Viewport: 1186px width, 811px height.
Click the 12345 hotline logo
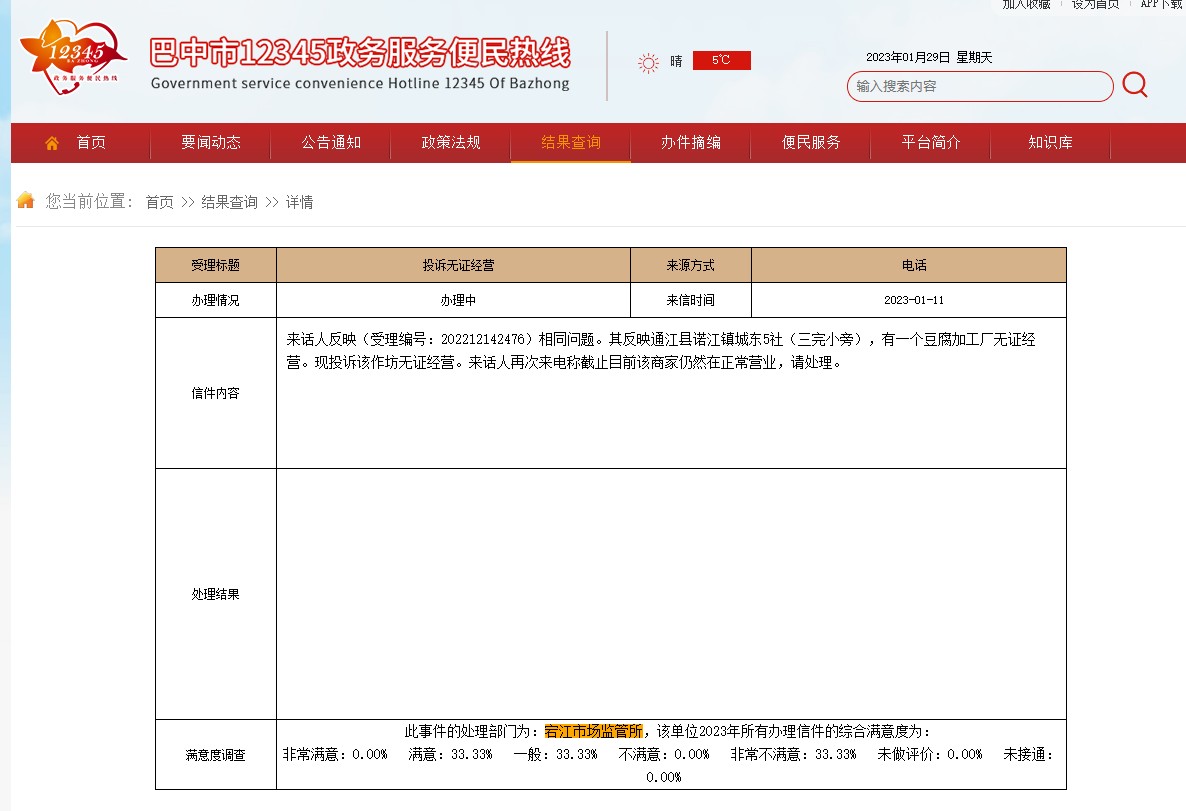click(x=73, y=57)
